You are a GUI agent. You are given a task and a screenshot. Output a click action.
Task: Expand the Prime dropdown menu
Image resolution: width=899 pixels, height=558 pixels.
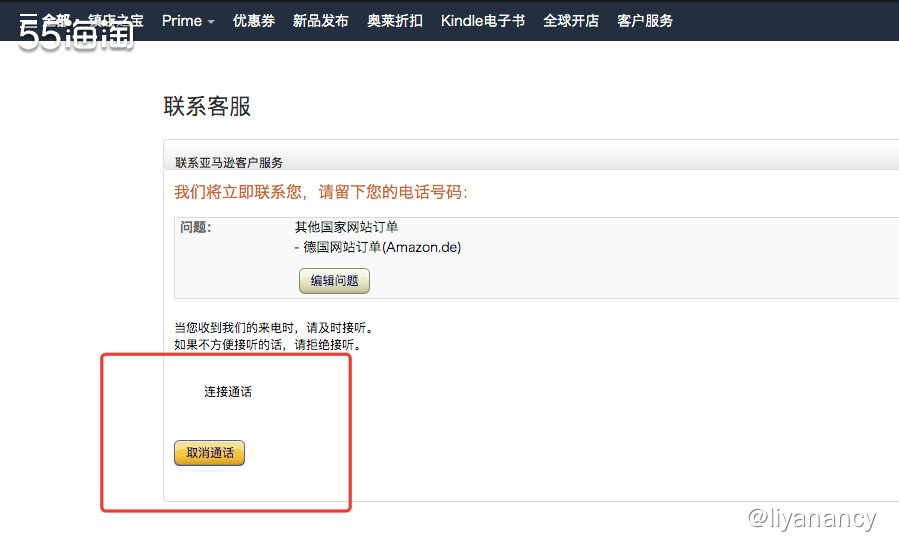pos(188,20)
